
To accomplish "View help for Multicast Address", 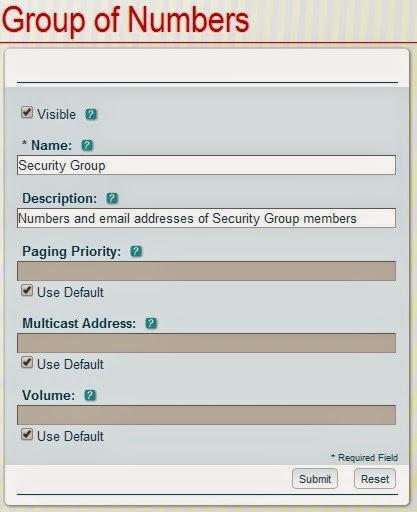I will tap(151, 323).
